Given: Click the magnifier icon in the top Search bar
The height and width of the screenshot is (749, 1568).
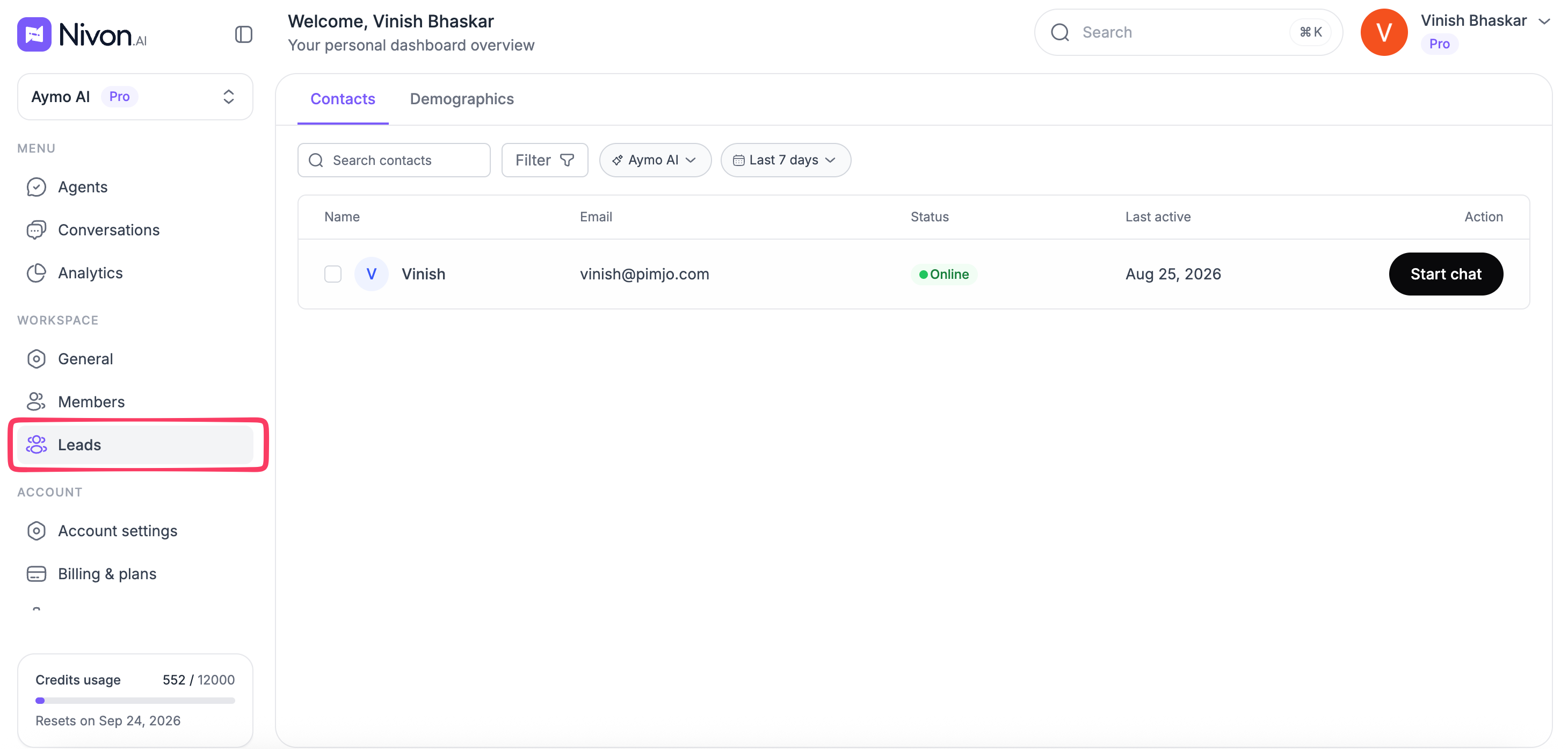Looking at the screenshot, I should point(1059,32).
